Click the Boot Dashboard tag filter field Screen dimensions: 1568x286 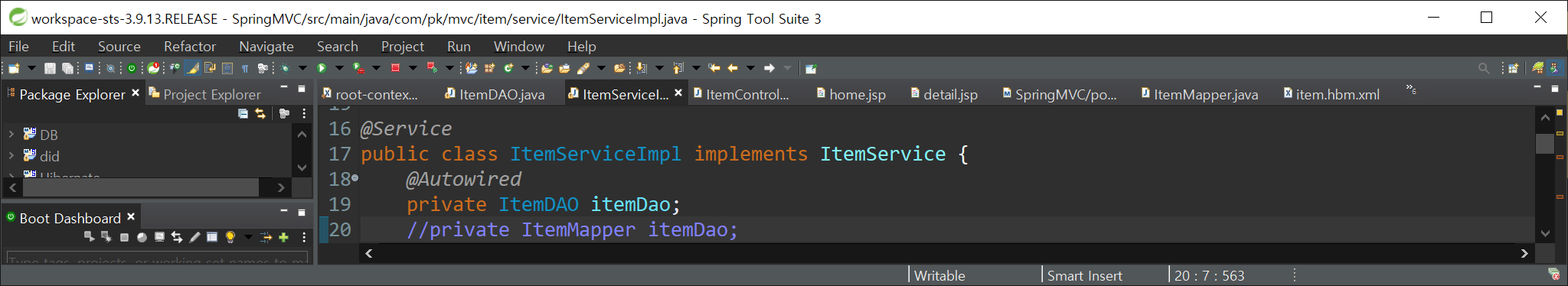click(157, 258)
